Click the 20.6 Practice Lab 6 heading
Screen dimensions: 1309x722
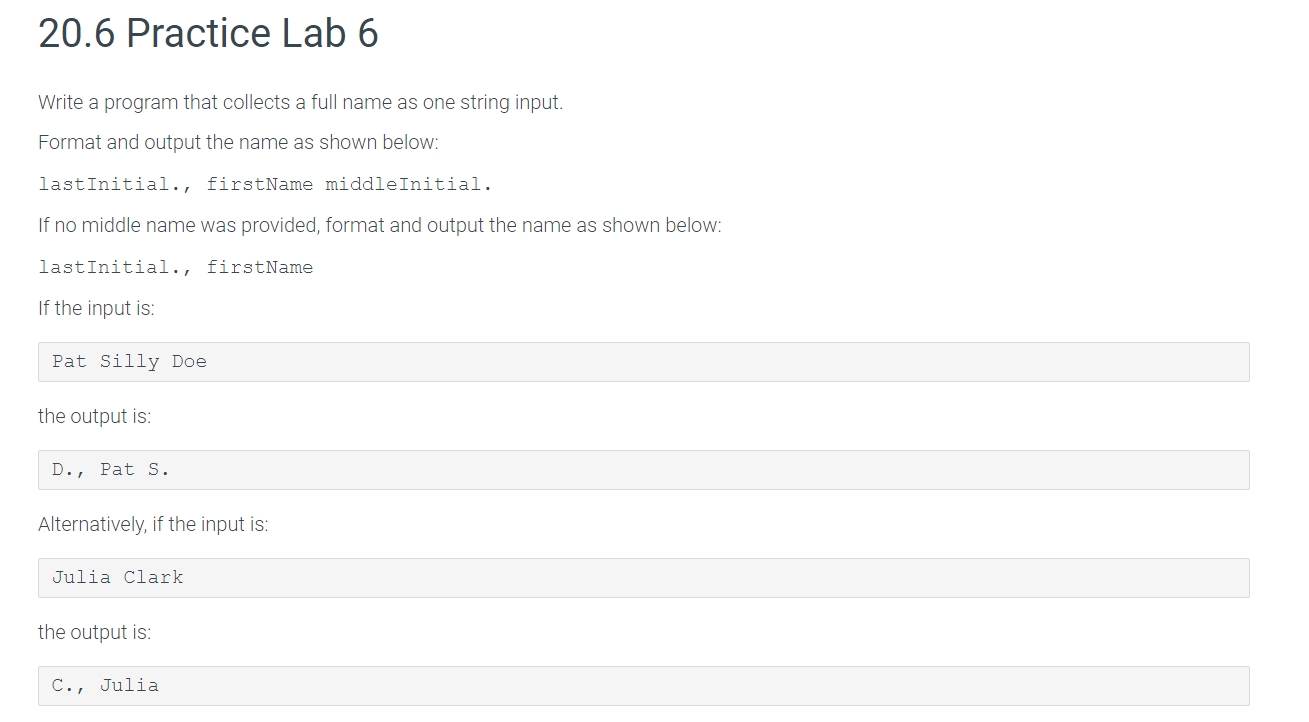click(208, 34)
